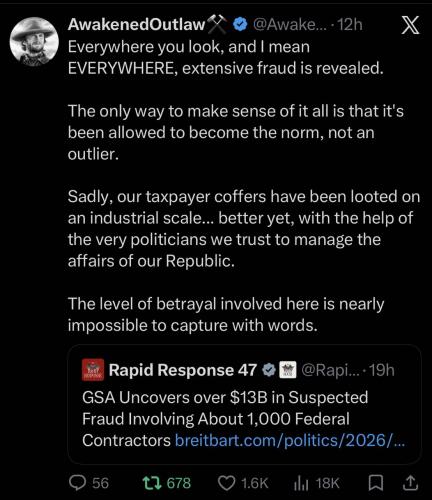Open the 19h quoted post timestamp
Viewport: 432px width, 500px height.
pos(382,370)
